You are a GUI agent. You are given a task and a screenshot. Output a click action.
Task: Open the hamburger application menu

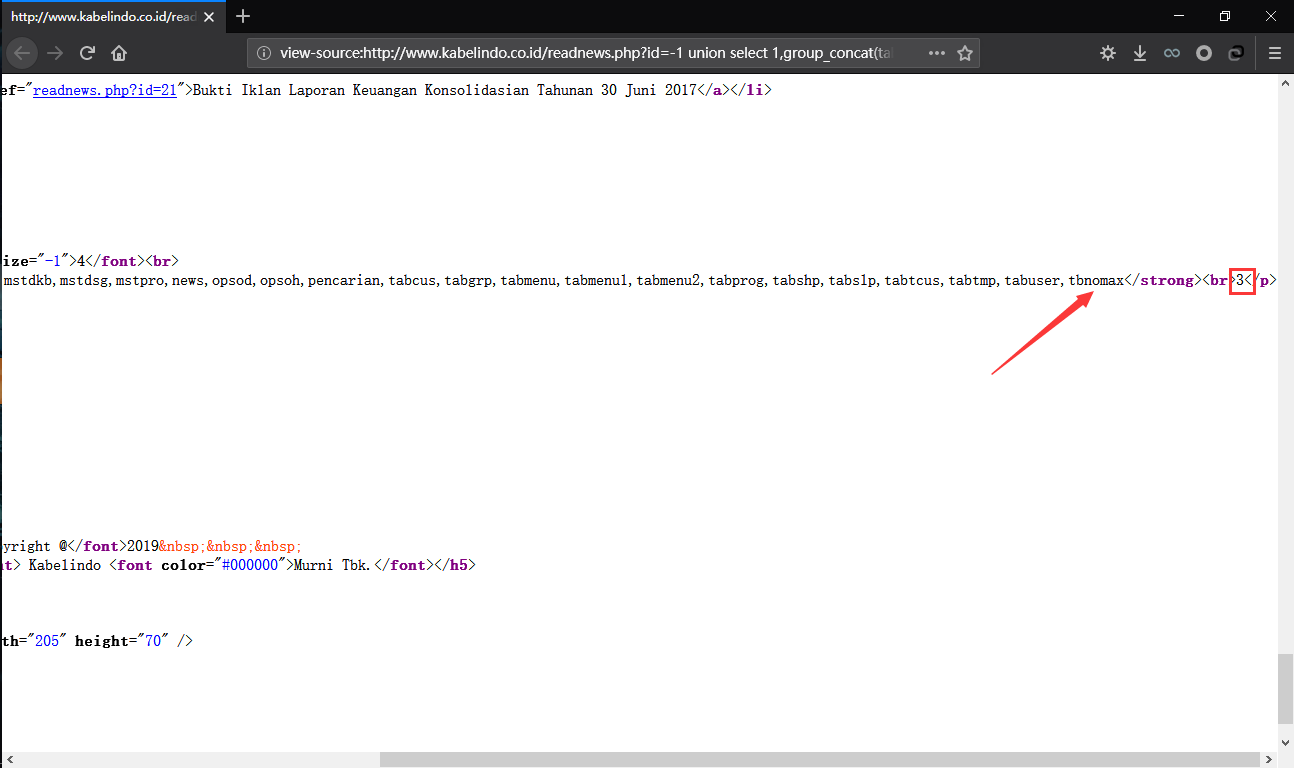pyautogui.click(x=1274, y=53)
